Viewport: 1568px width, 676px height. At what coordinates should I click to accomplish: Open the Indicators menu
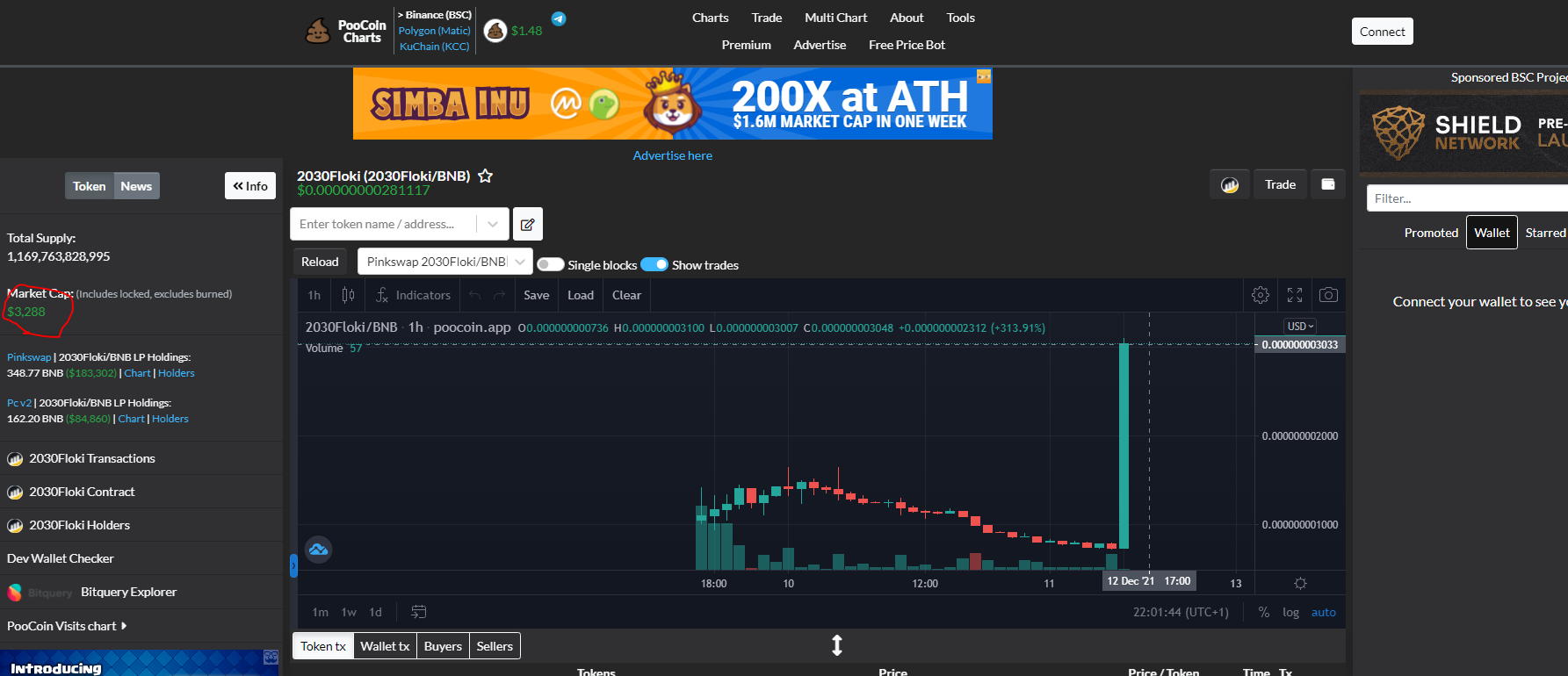point(413,295)
